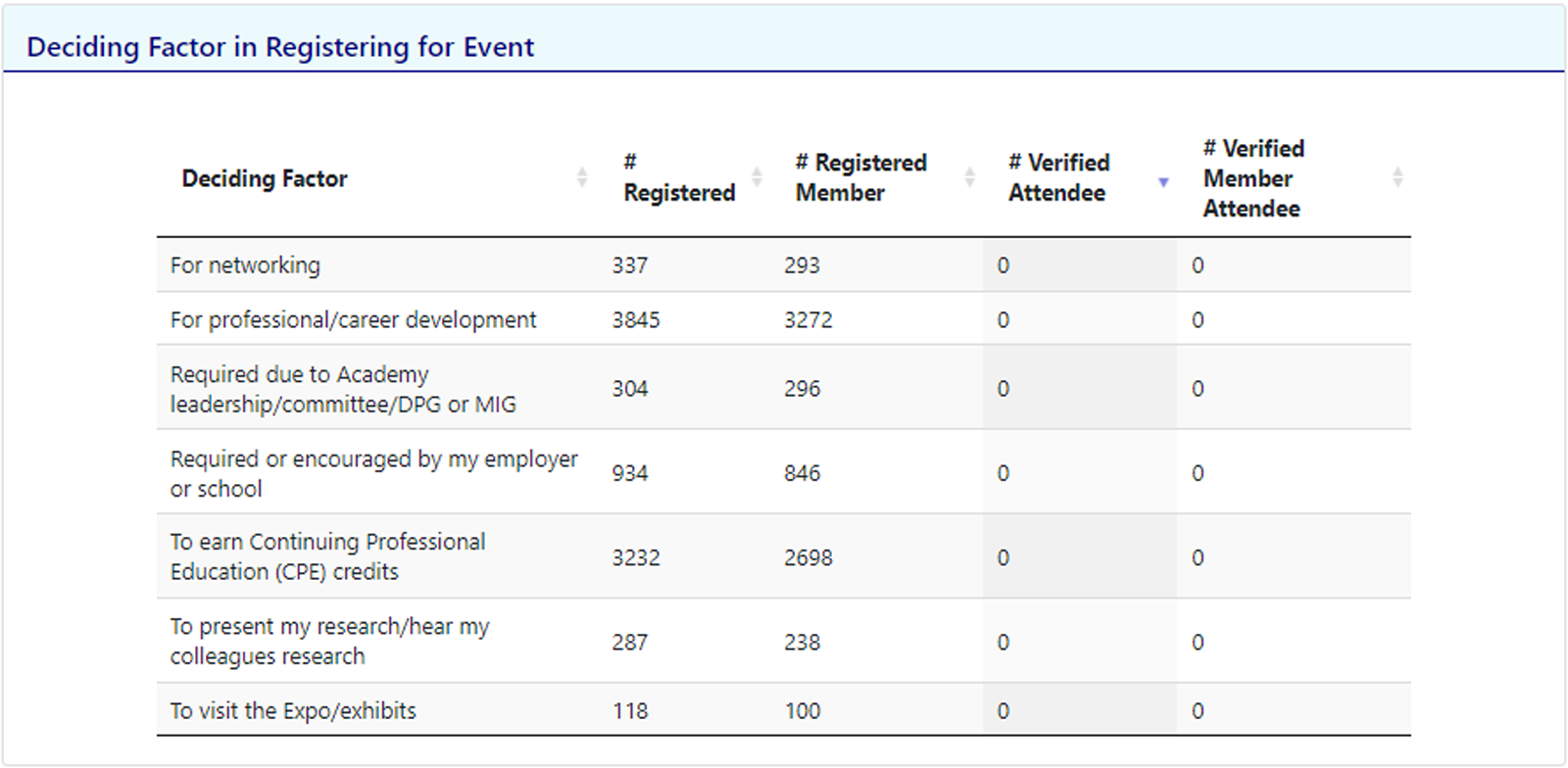Viewport: 1568px width, 768px height.
Task: Click Deciding Factor in Registering panel title
Action: (280, 47)
